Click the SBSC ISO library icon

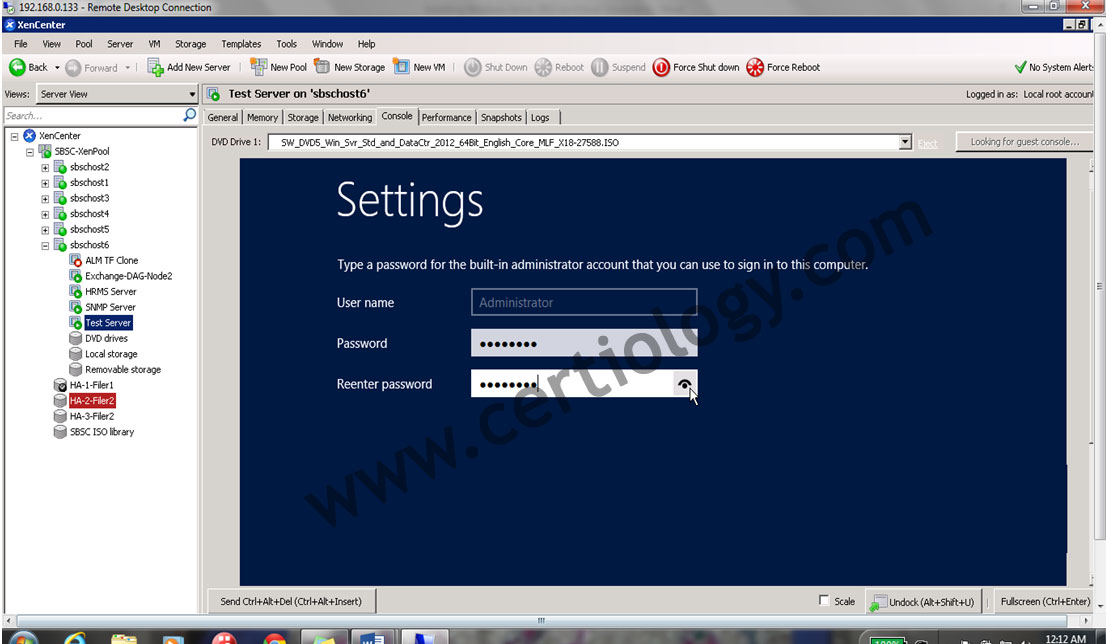tap(61, 432)
